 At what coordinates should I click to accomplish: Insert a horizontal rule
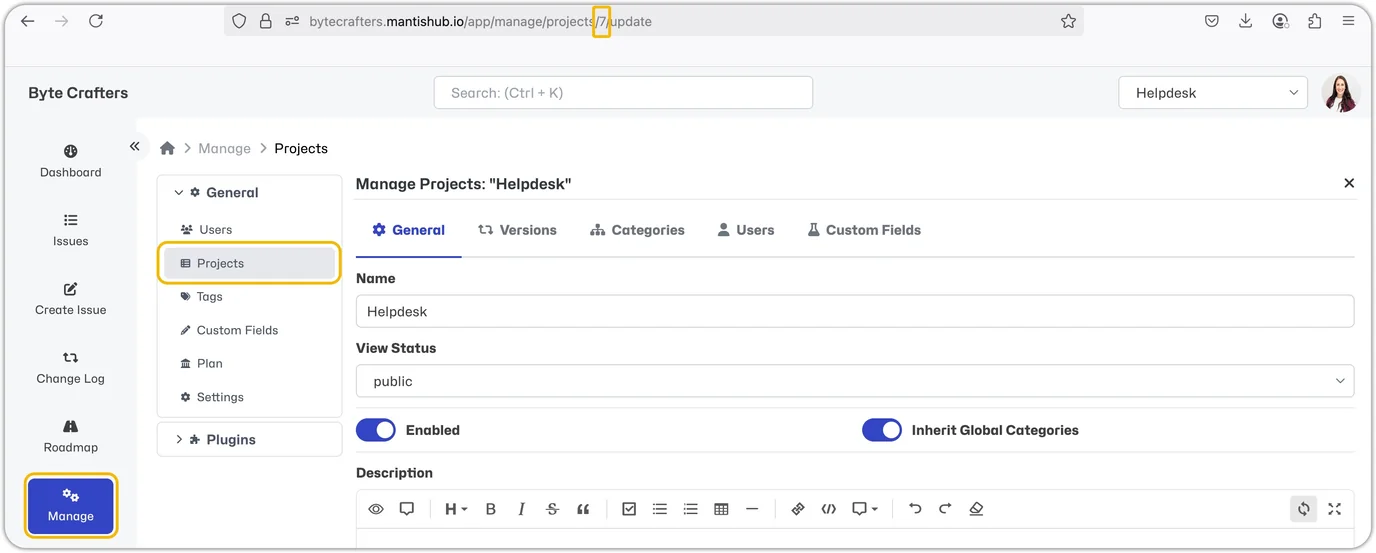click(x=752, y=509)
